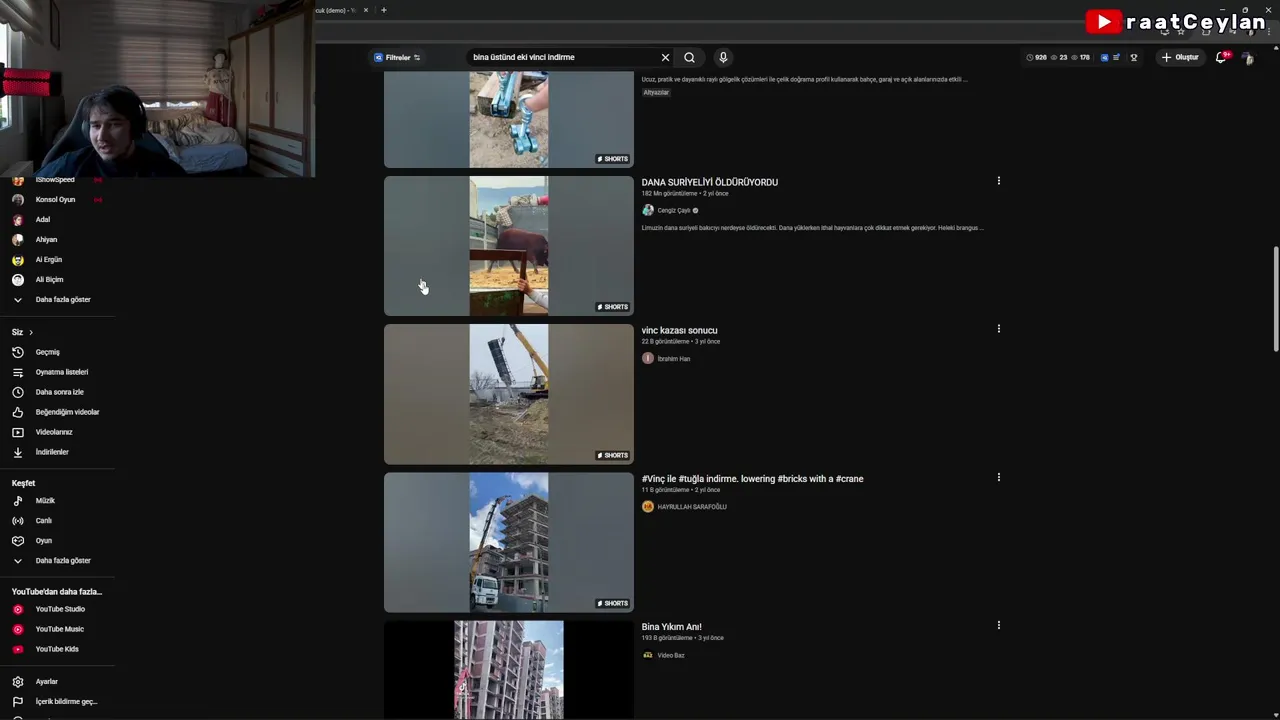Open İndirilenler downloads
Screen dimensions: 1280x720
coord(52,452)
